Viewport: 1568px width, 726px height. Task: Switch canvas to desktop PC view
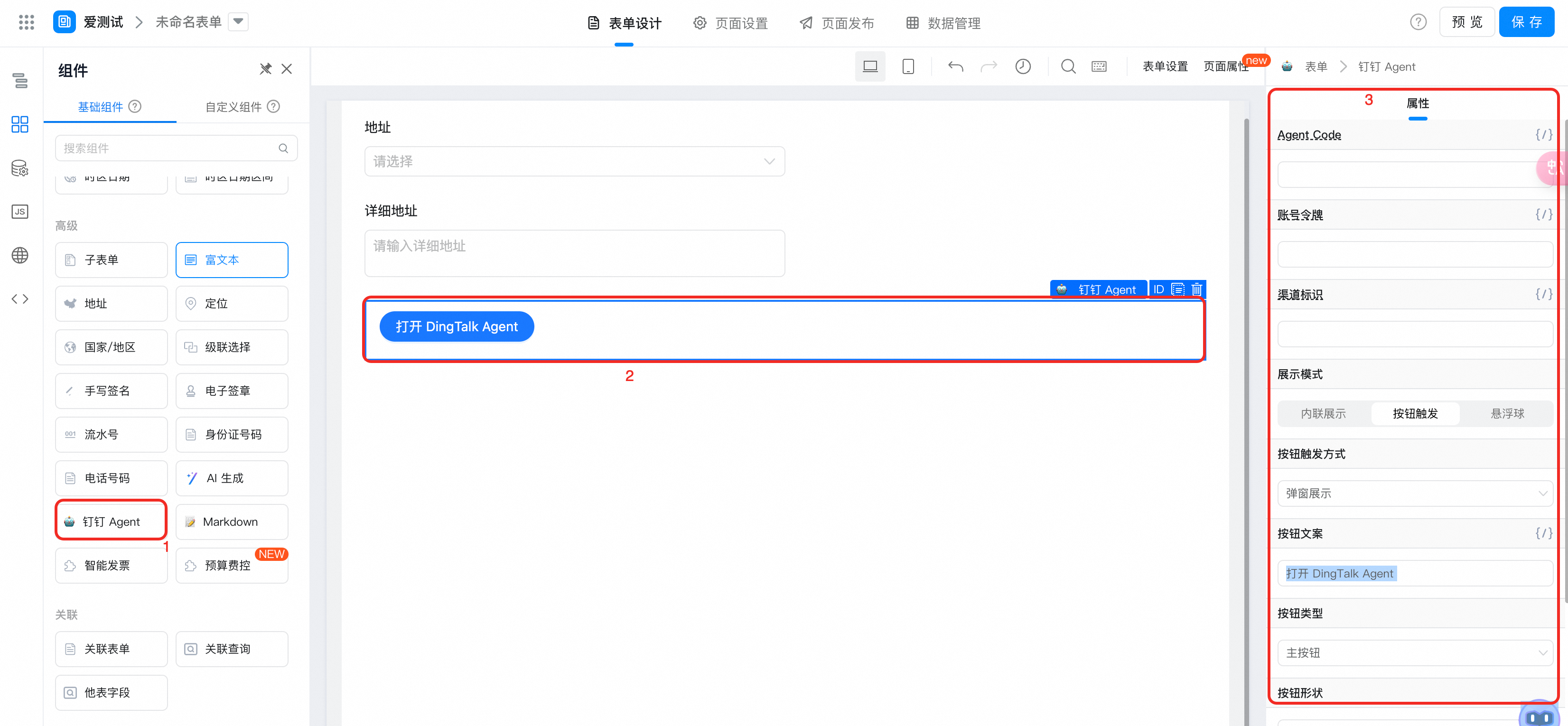(870, 66)
